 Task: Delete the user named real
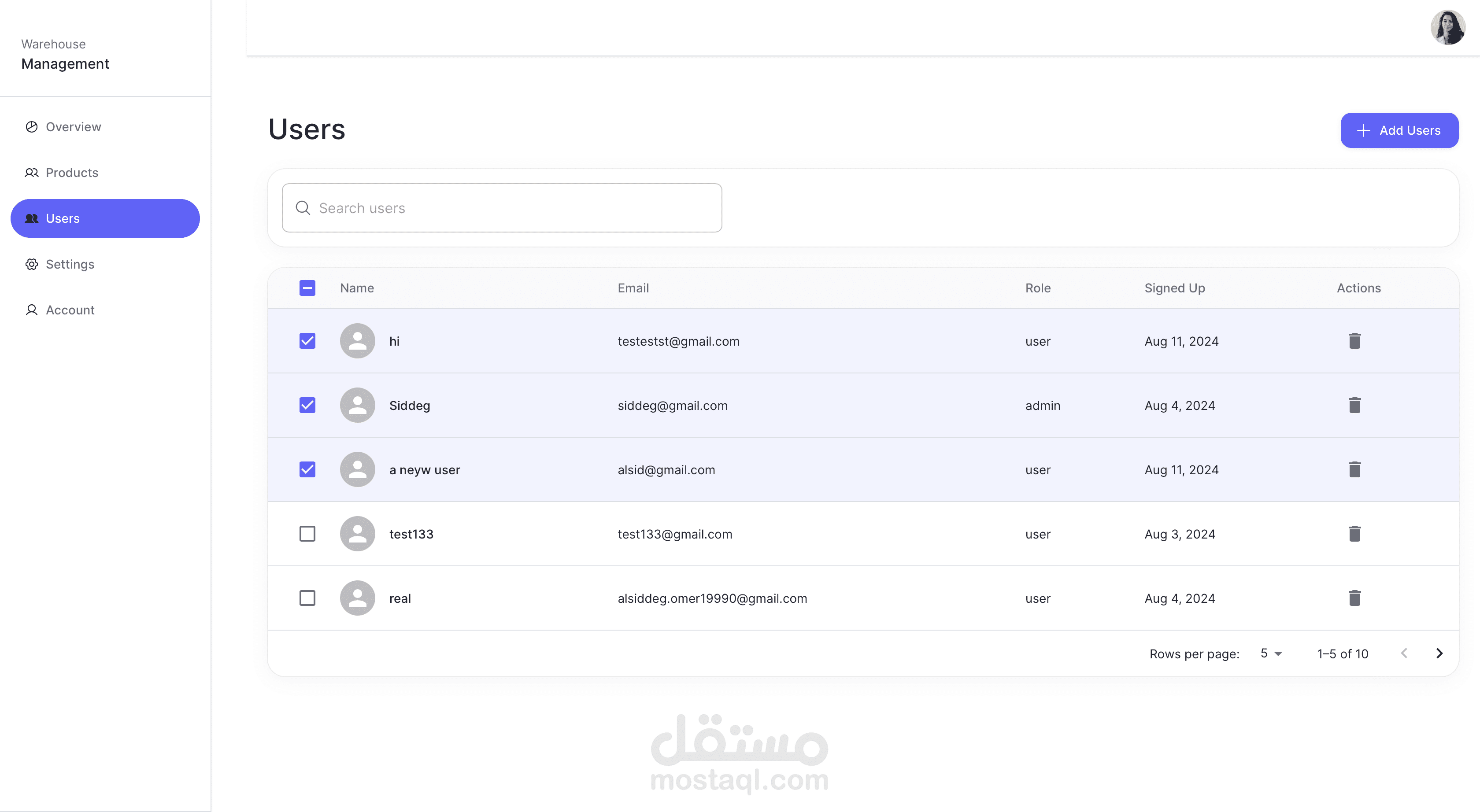1354,598
